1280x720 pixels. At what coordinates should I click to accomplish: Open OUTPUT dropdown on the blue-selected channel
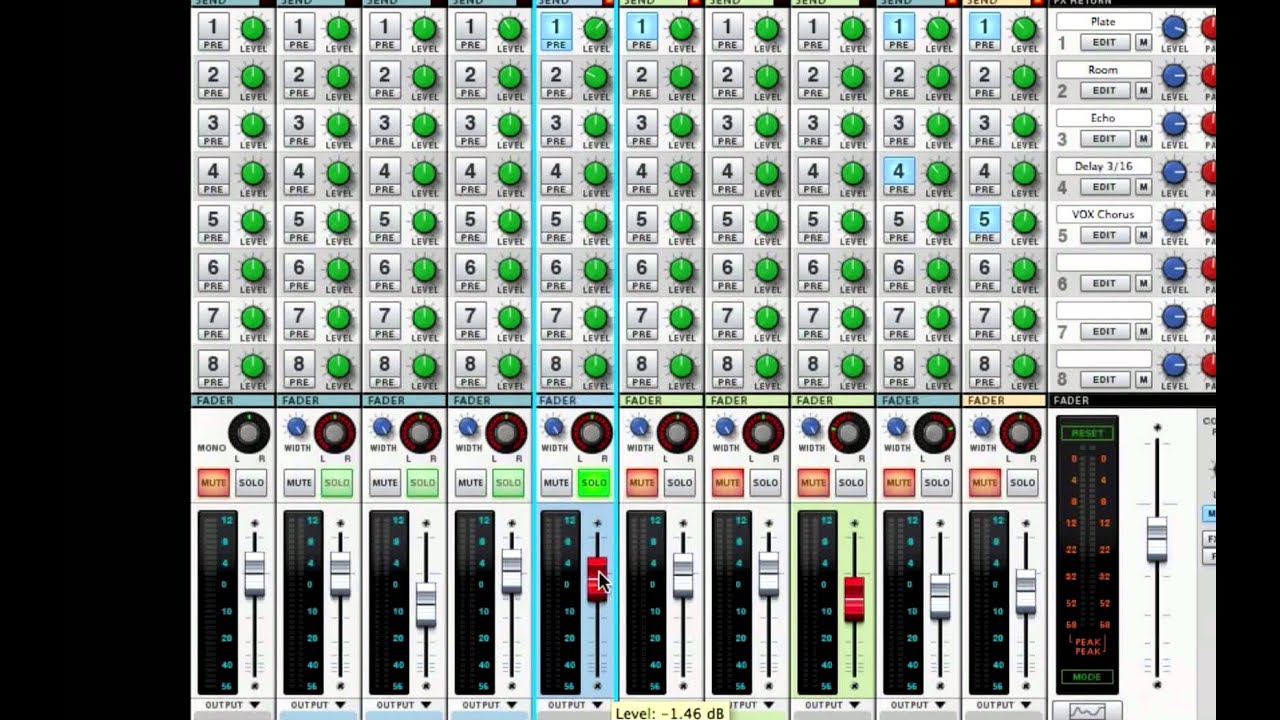point(575,705)
